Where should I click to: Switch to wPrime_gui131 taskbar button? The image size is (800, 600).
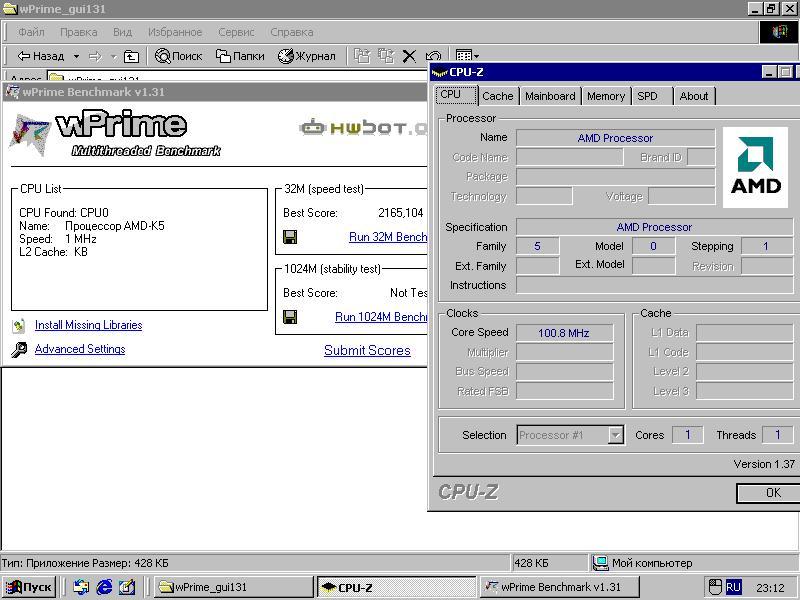[x=233, y=587]
